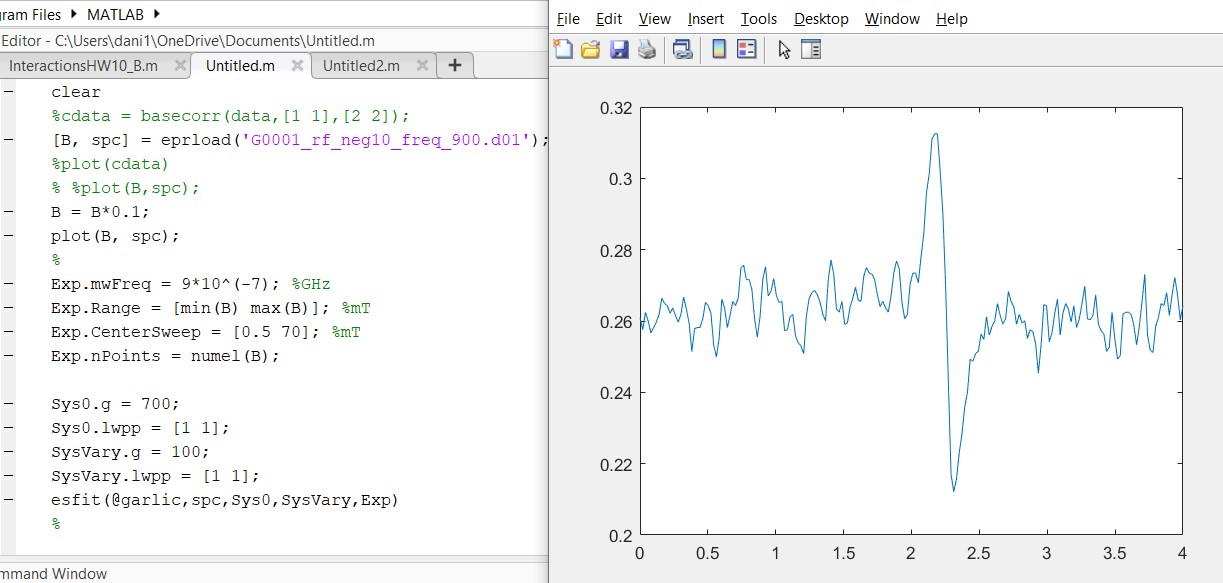1223x583 pixels.
Task: Open the figure Desktop menu
Action: pos(821,19)
